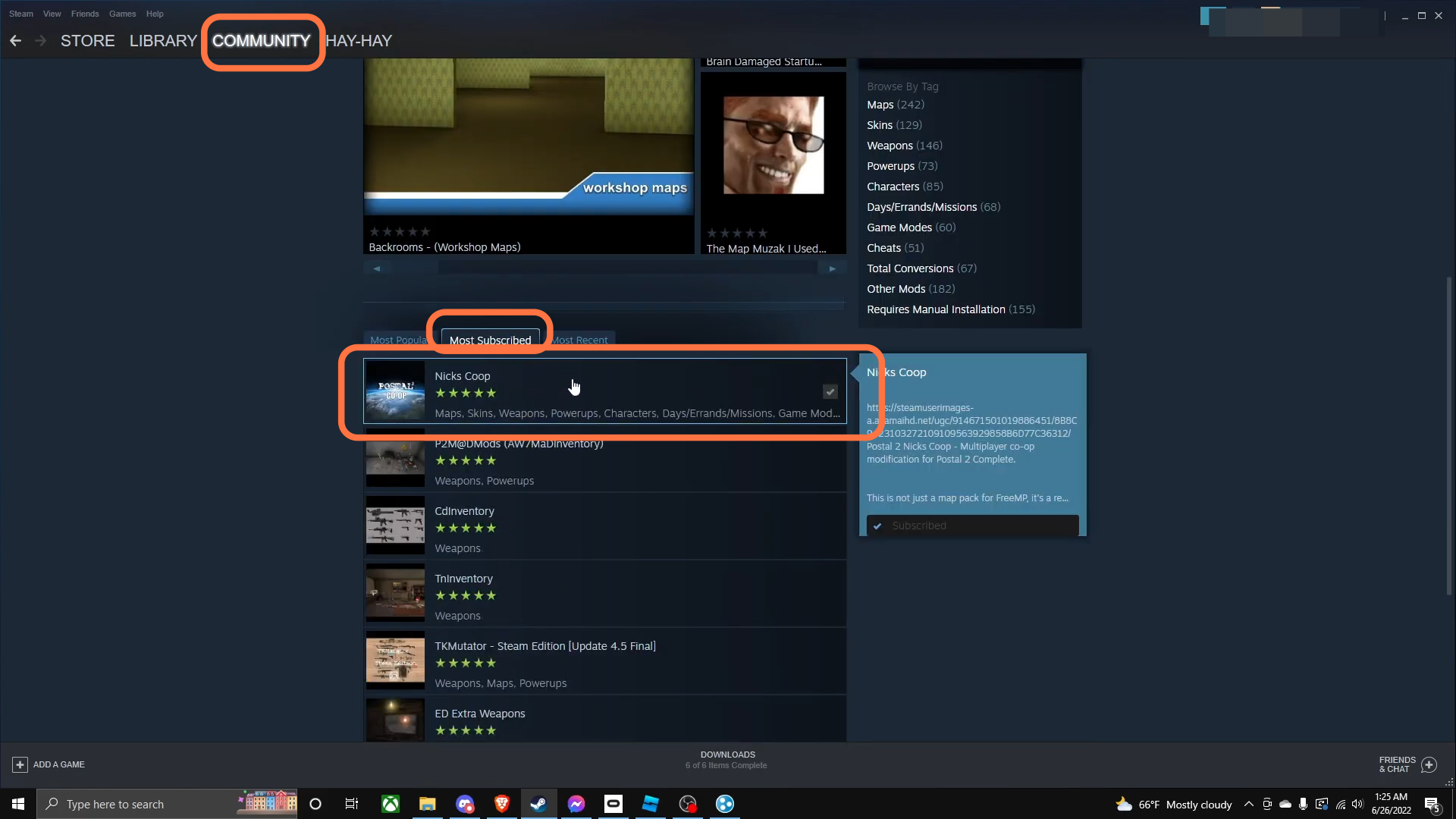Viewport: 1456px width, 819px height.
Task: Toggle the Nicks Coop subscribed checkmark
Action: [x=830, y=391]
